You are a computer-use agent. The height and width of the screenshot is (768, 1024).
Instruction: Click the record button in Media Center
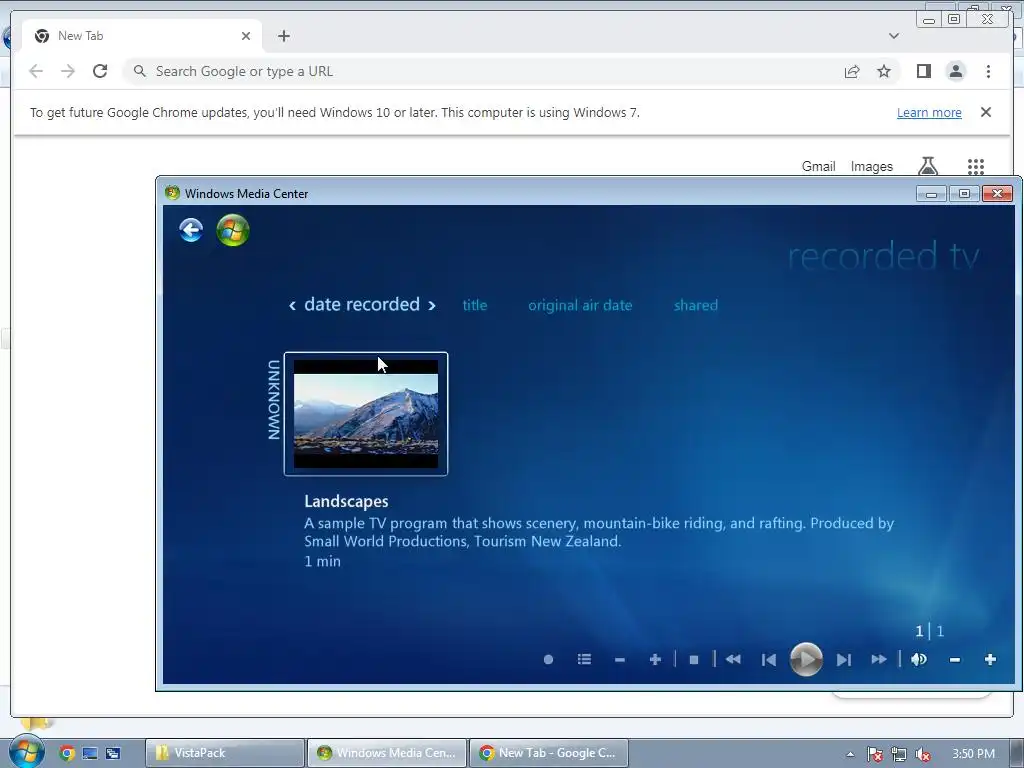549,660
